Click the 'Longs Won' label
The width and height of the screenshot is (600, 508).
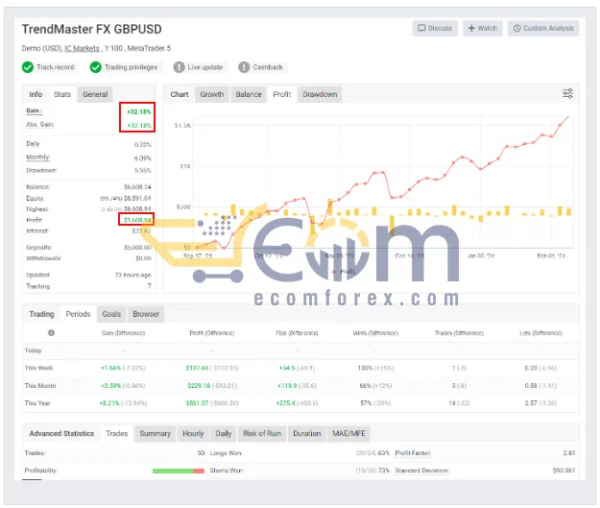(x=226, y=453)
